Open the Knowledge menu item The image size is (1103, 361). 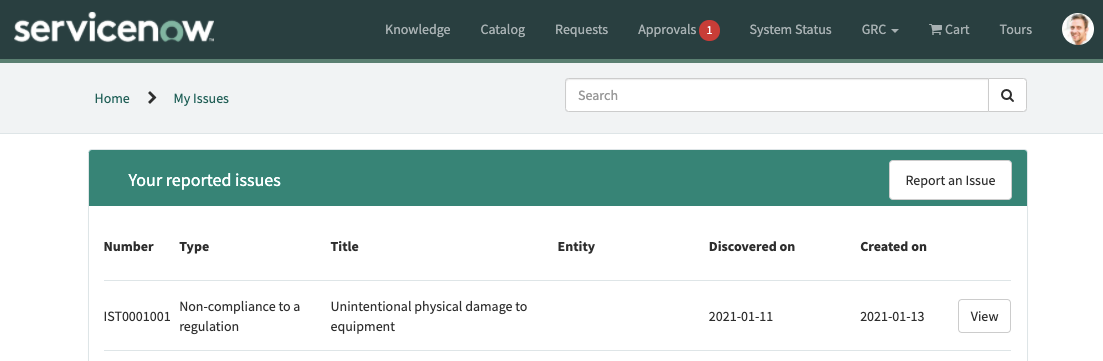pos(418,30)
